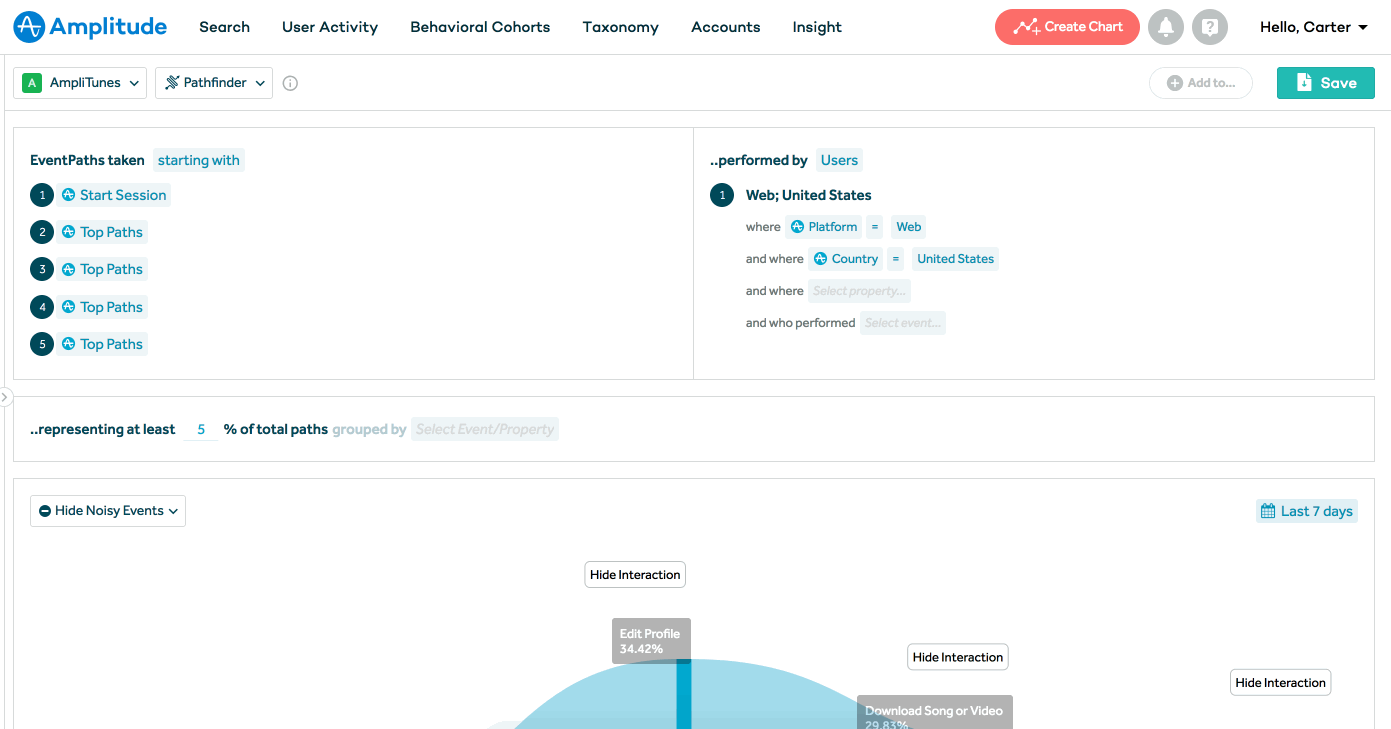The width and height of the screenshot is (1391, 729).
Task: Select the Edit Profile 34.42% path node
Action: (x=650, y=641)
